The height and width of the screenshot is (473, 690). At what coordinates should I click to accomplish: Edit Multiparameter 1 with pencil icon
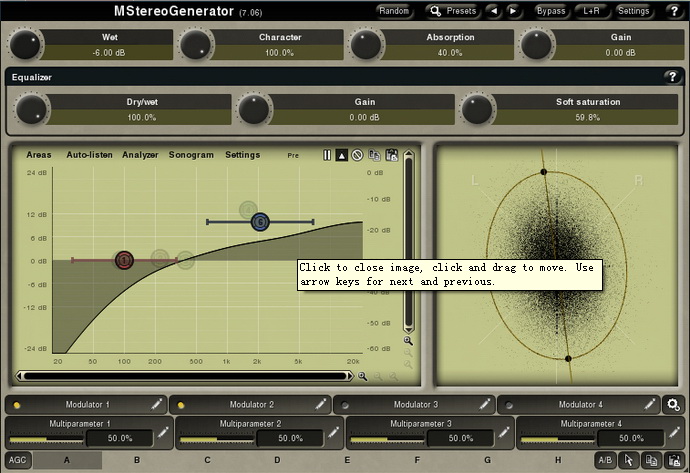163,433
